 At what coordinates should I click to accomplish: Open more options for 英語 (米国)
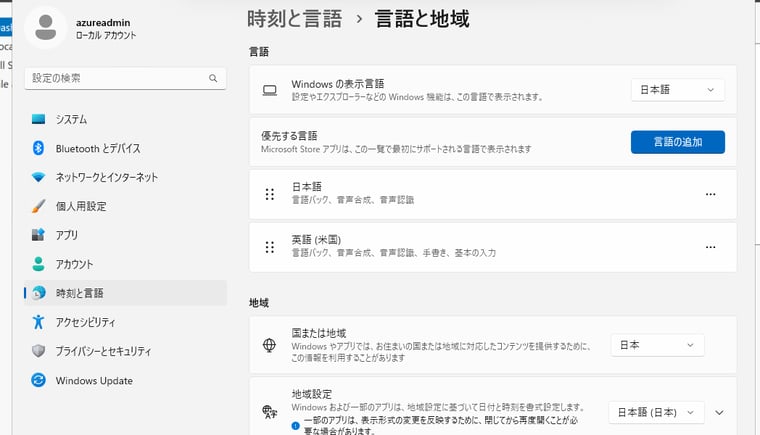click(x=711, y=247)
